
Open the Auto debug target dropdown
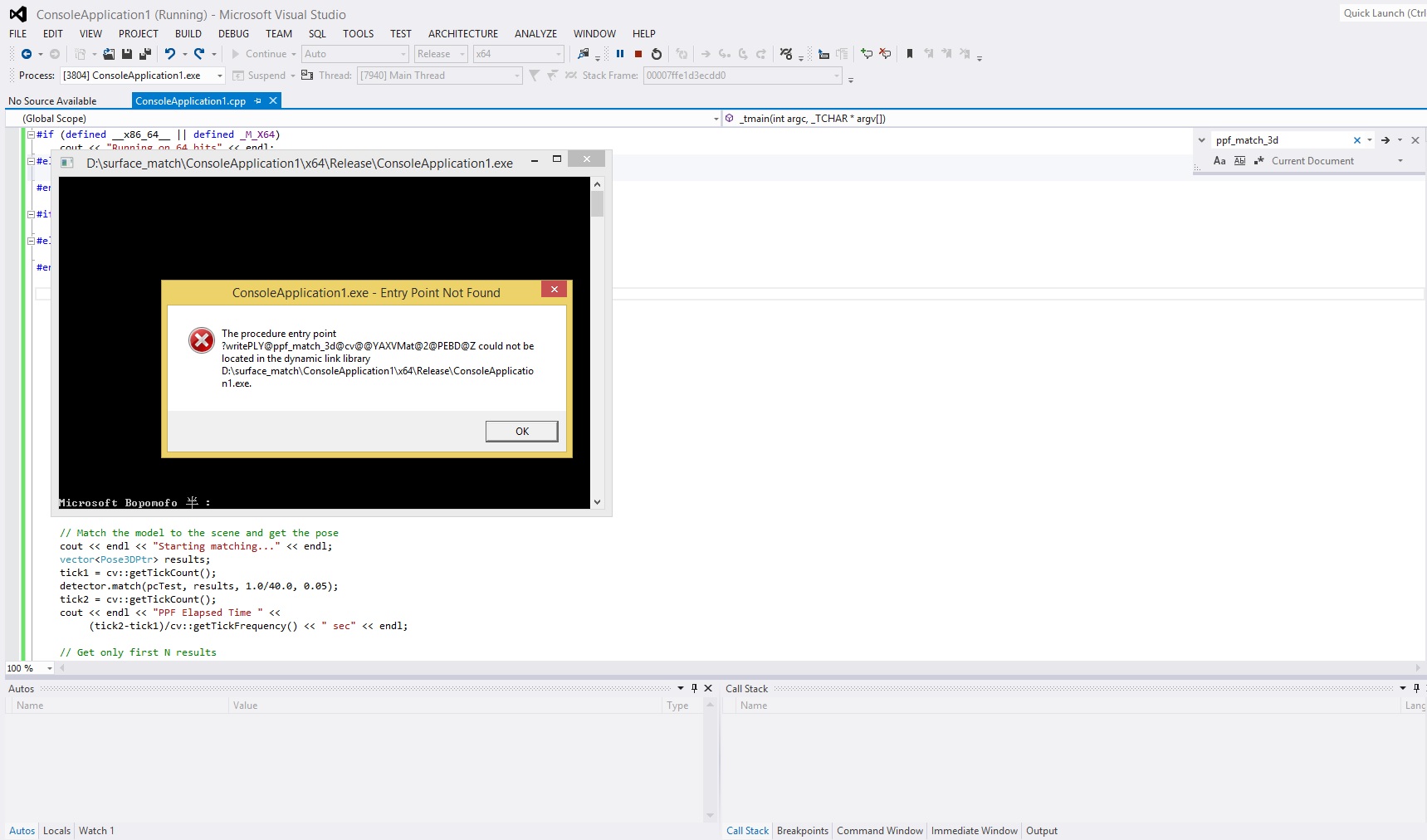coord(356,54)
